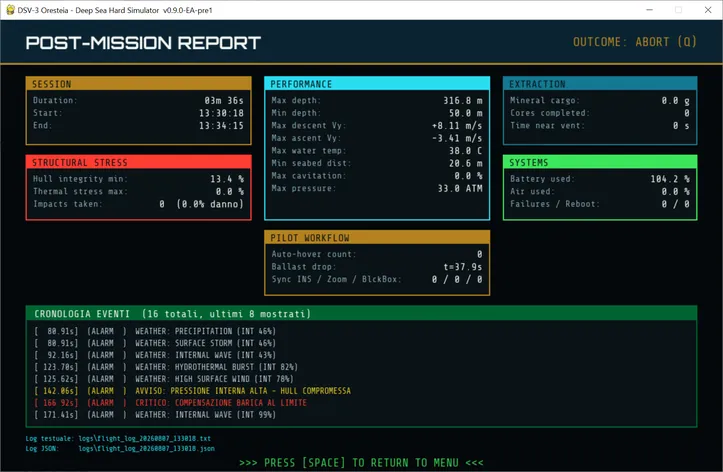Select the EXTRACTION panel header
723x472 pixels.
tap(599, 84)
